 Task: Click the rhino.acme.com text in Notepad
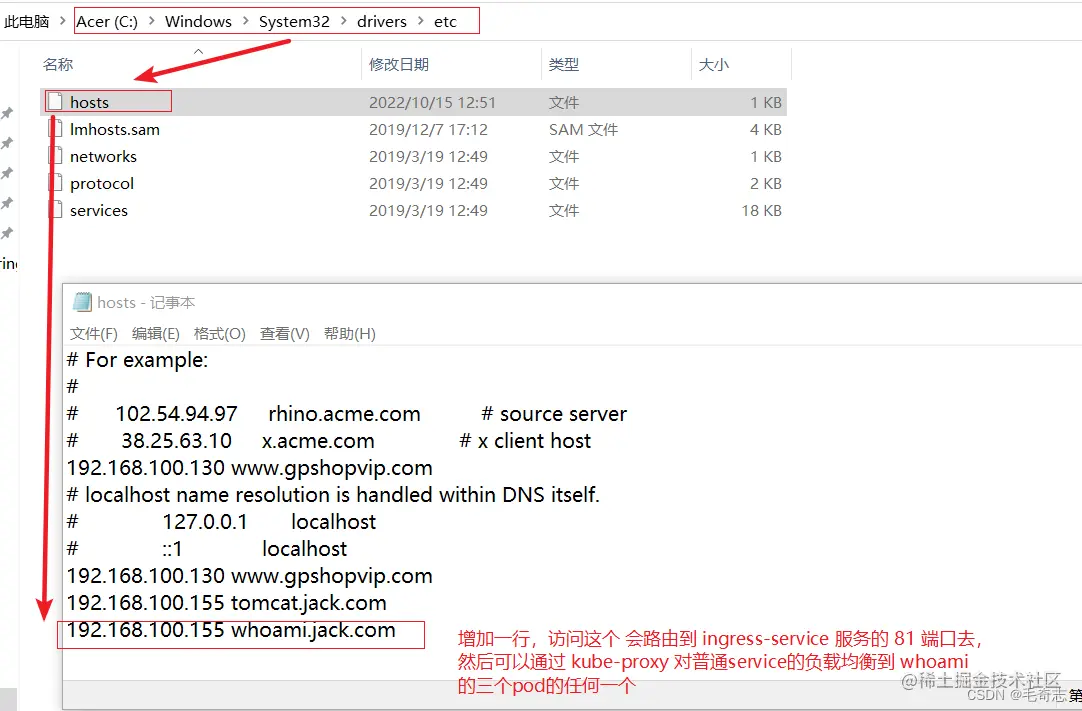[x=344, y=413]
